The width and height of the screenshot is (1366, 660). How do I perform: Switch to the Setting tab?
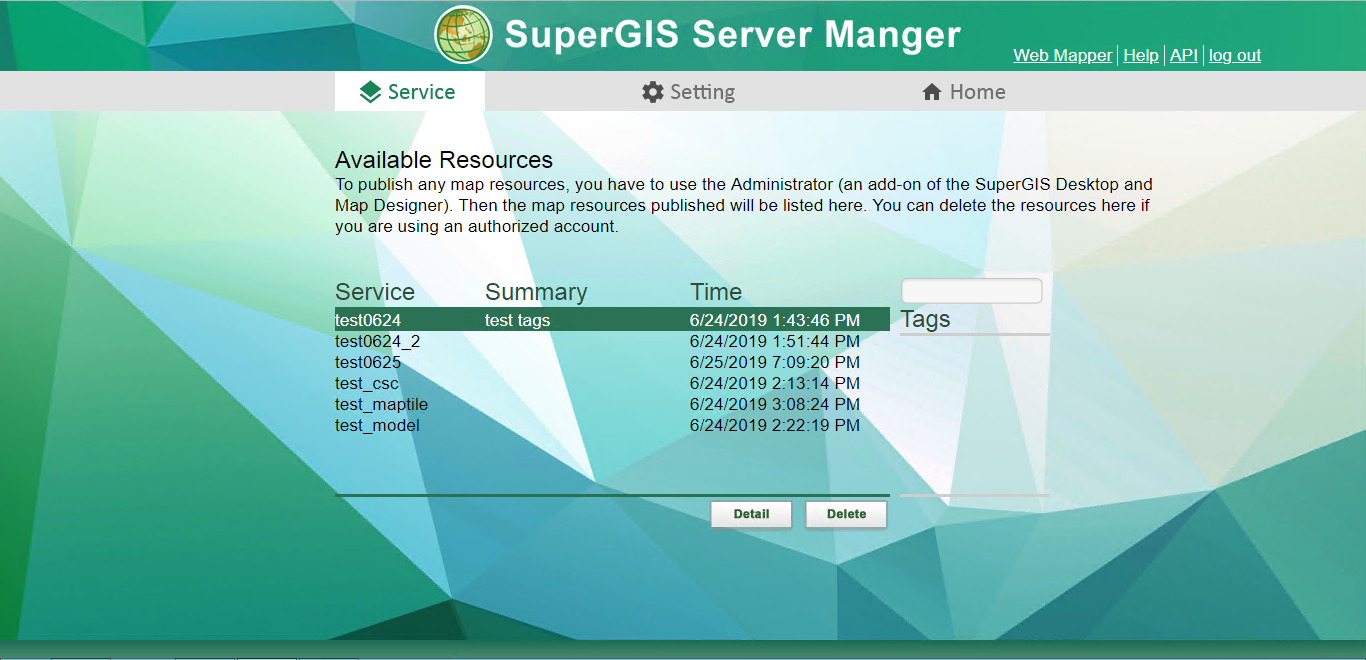[x=688, y=92]
